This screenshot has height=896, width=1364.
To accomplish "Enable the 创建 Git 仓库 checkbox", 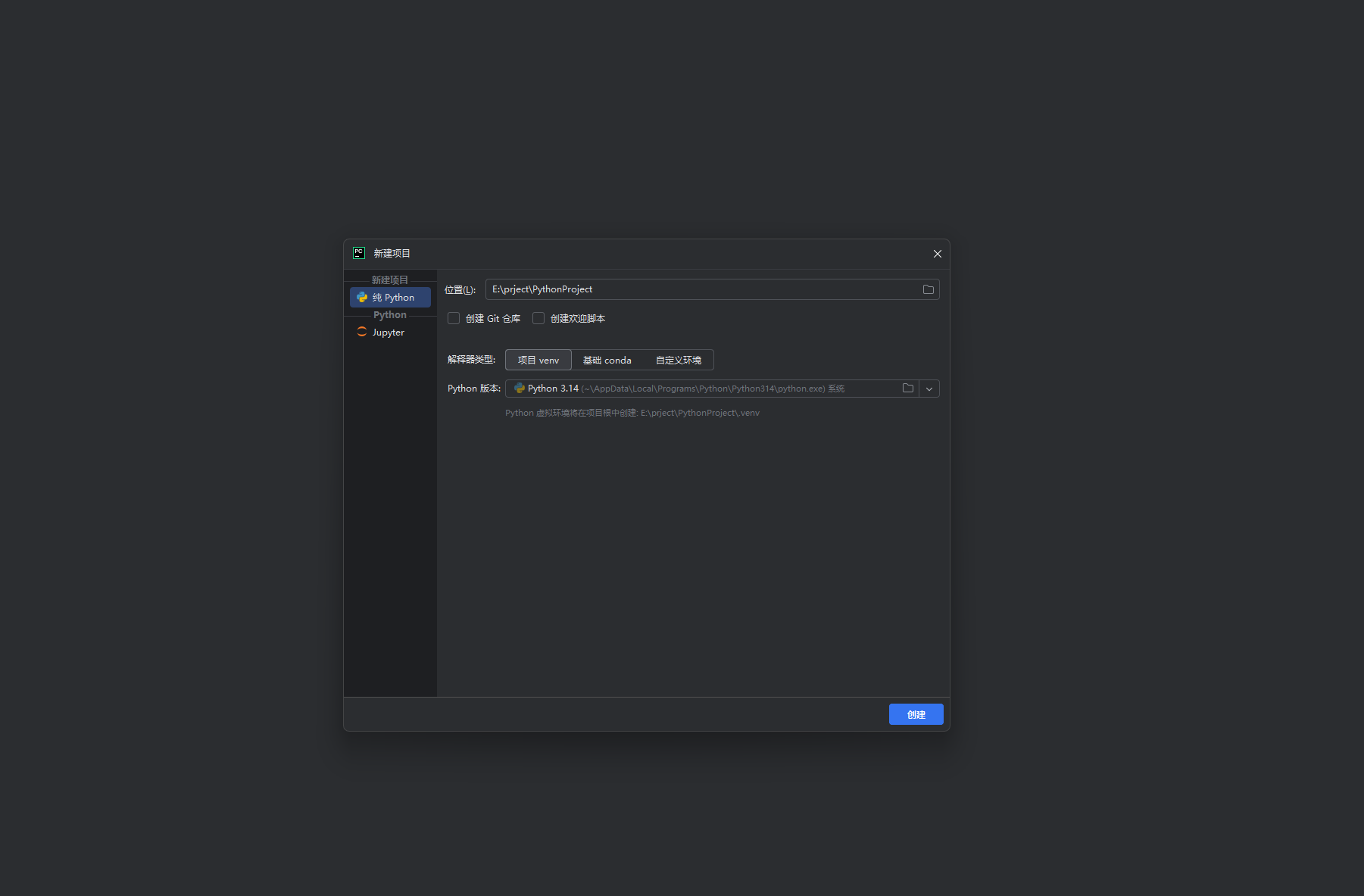I will tap(454, 319).
